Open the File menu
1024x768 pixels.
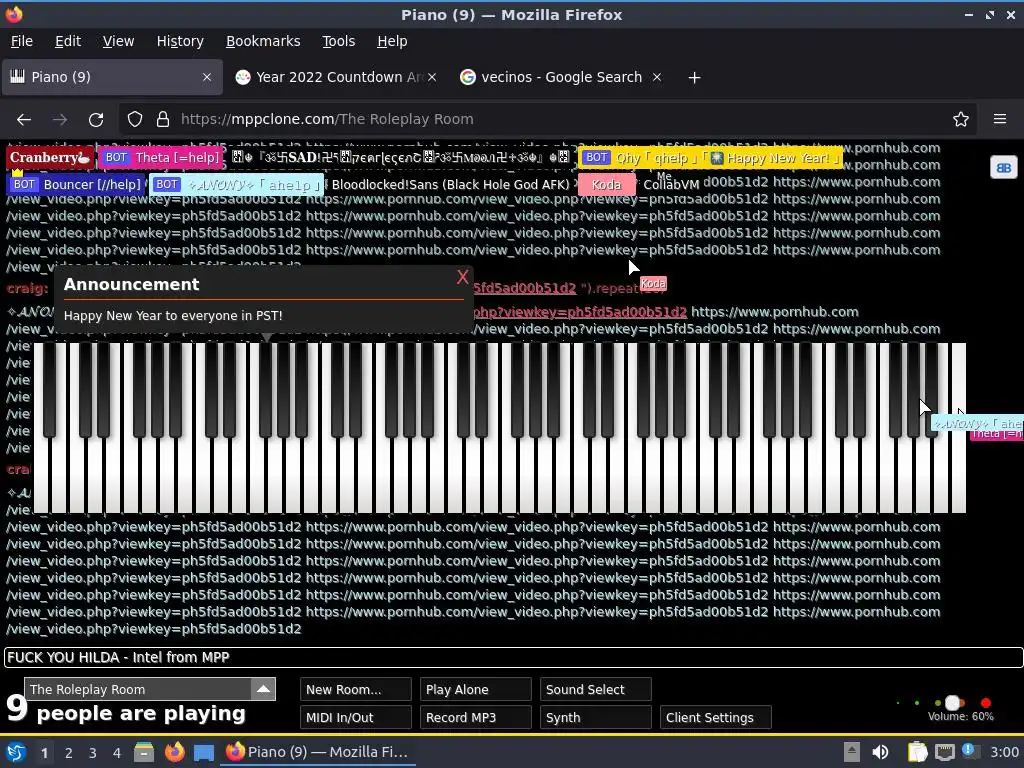coord(22,41)
